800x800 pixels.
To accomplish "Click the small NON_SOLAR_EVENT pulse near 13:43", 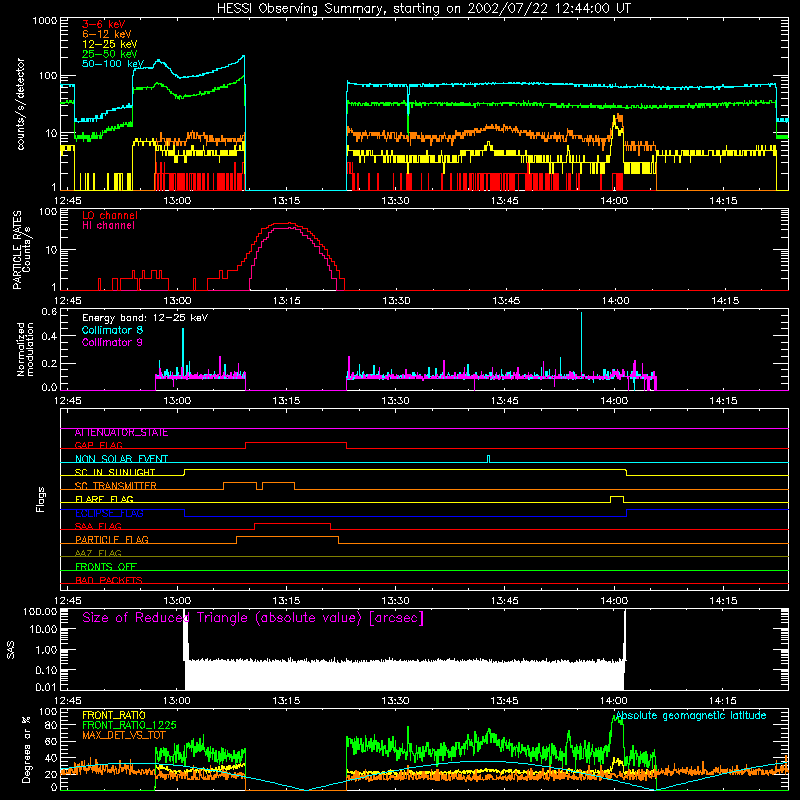I will click(489, 456).
